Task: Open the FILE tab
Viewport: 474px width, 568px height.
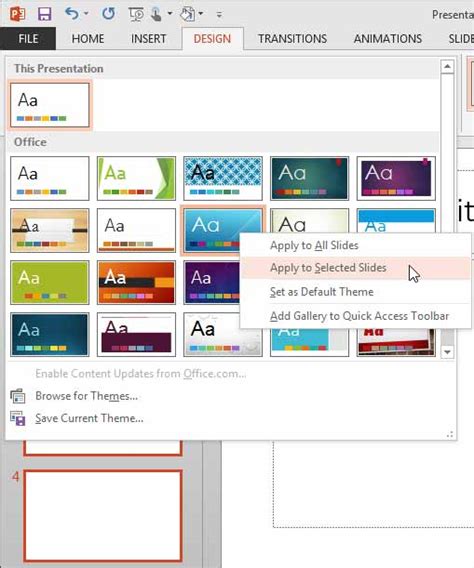Action: (x=28, y=38)
